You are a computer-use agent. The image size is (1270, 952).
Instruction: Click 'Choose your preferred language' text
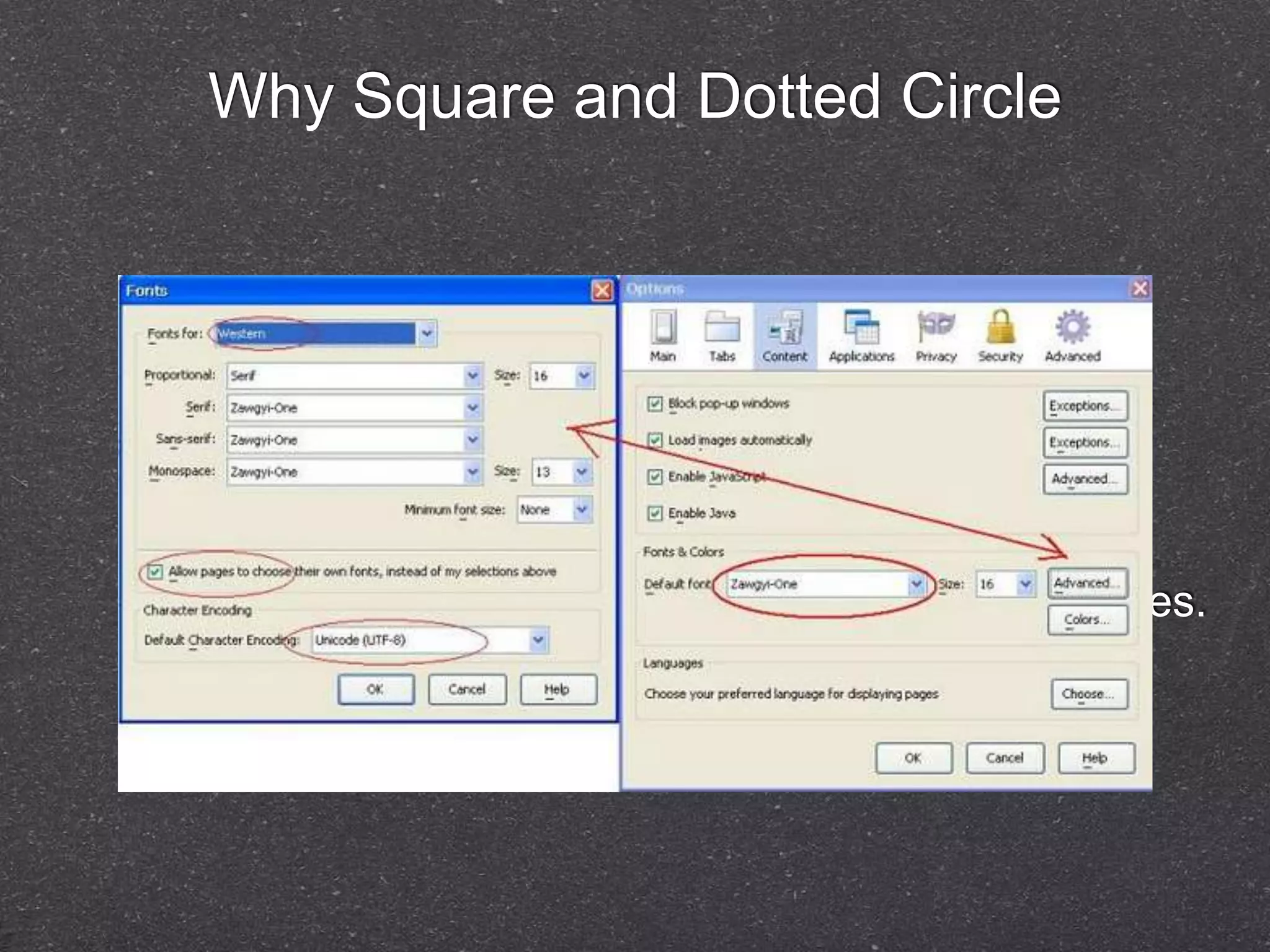click(791, 694)
